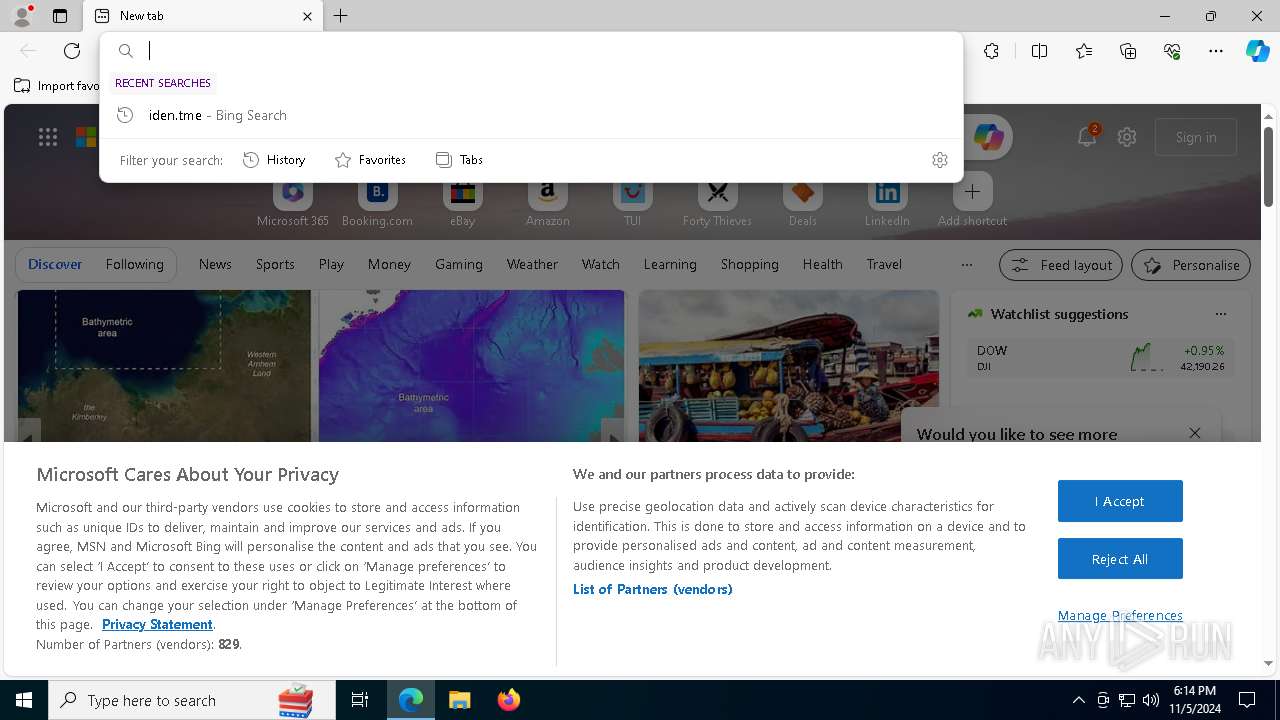
Task: Click the Extensions puzzle icon
Action: [991, 51]
